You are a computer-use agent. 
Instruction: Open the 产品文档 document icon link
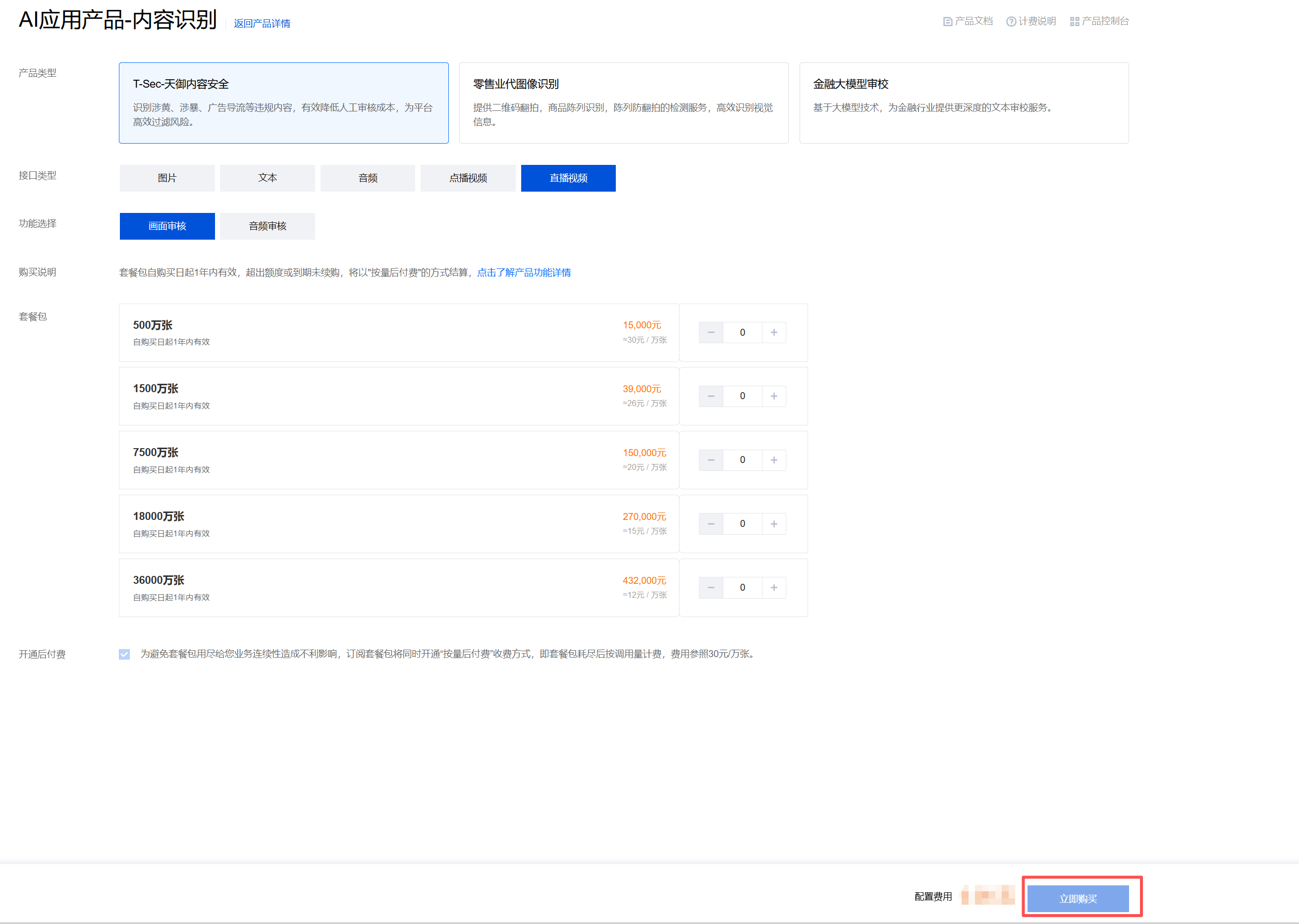(x=948, y=22)
